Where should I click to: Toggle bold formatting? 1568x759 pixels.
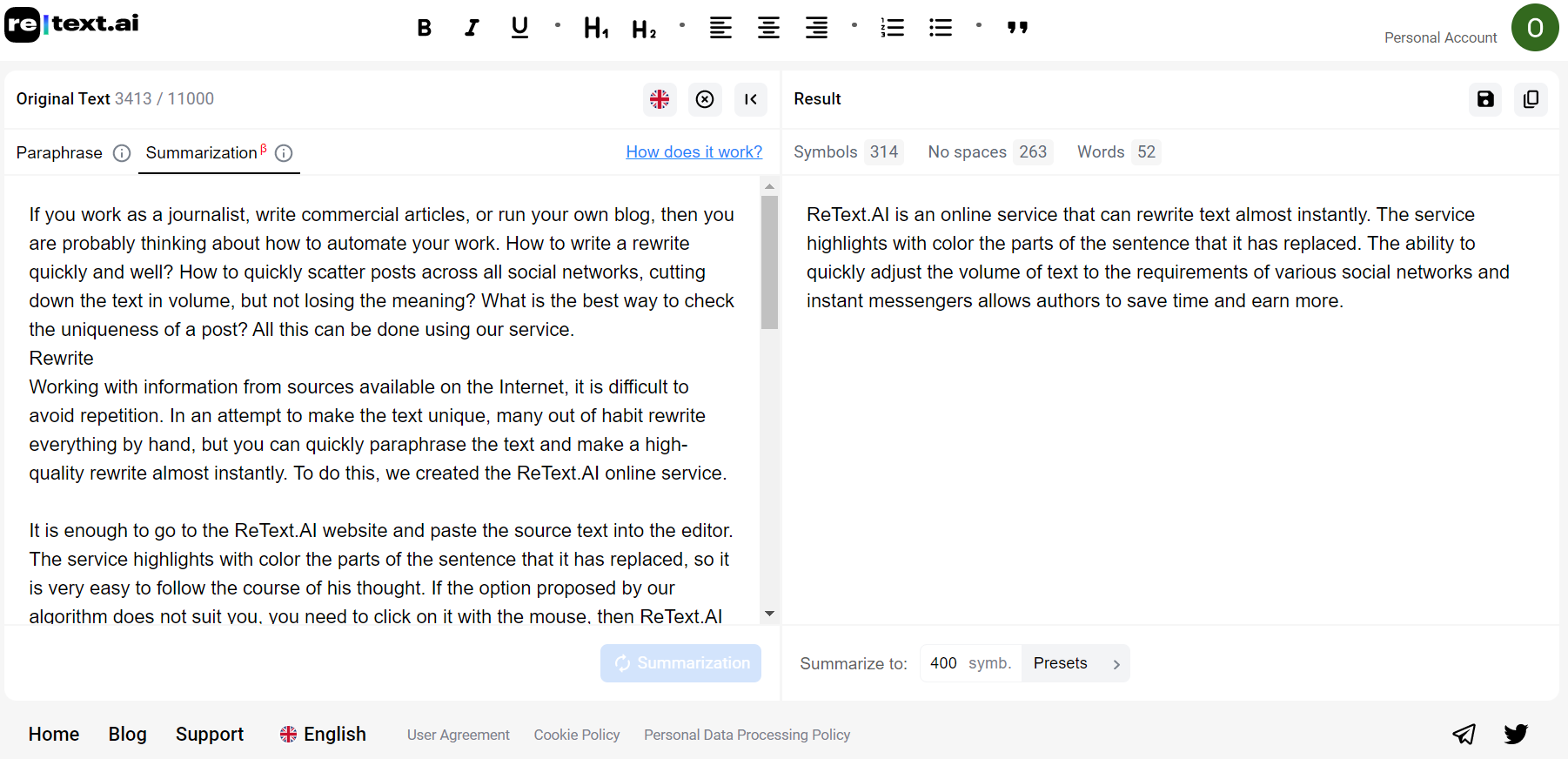424,28
